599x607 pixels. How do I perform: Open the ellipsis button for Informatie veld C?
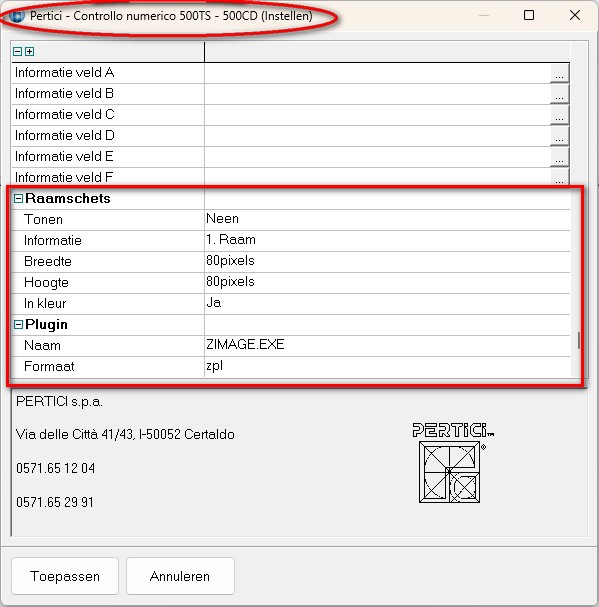[x=559, y=115]
